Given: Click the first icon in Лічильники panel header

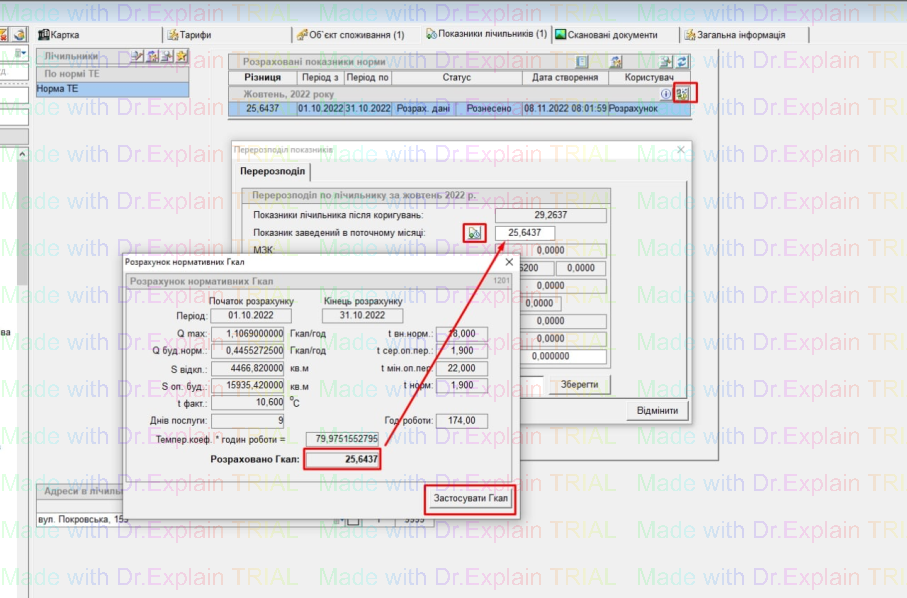Looking at the screenshot, I should coord(137,56).
